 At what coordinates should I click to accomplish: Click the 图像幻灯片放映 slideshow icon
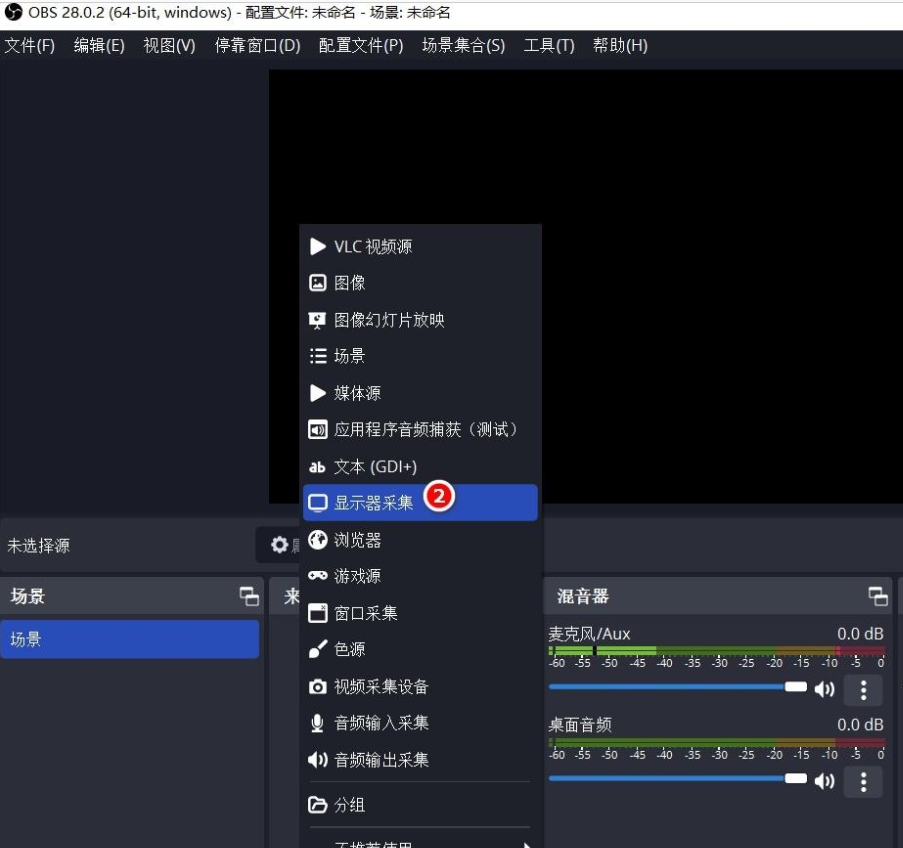(317, 320)
